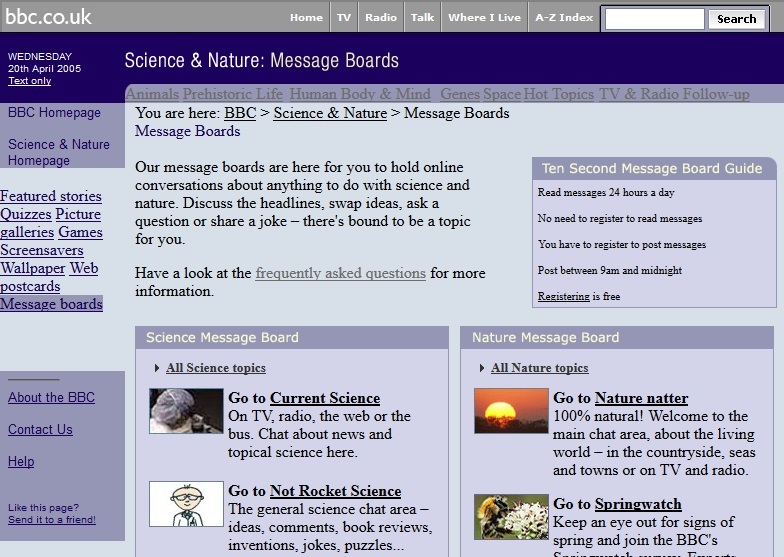
Task: Open the Not Rocket Science cartoon thumbnail
Action: click(x=186, y=504)
